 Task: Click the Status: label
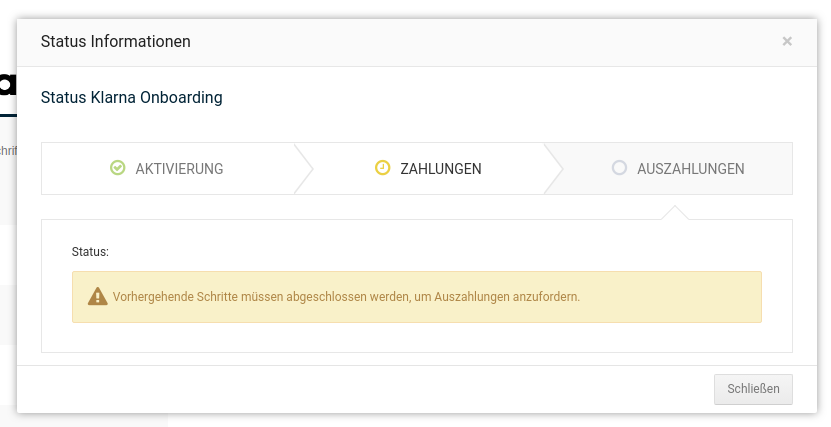90,252
